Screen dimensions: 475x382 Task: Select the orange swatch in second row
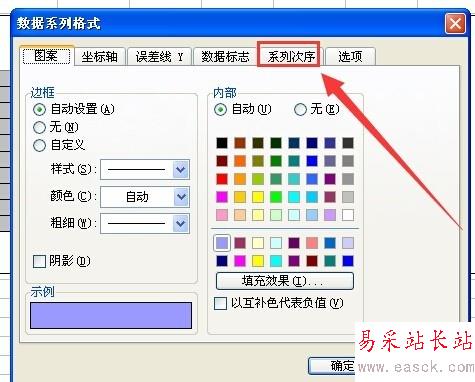[x=240, y=161]
